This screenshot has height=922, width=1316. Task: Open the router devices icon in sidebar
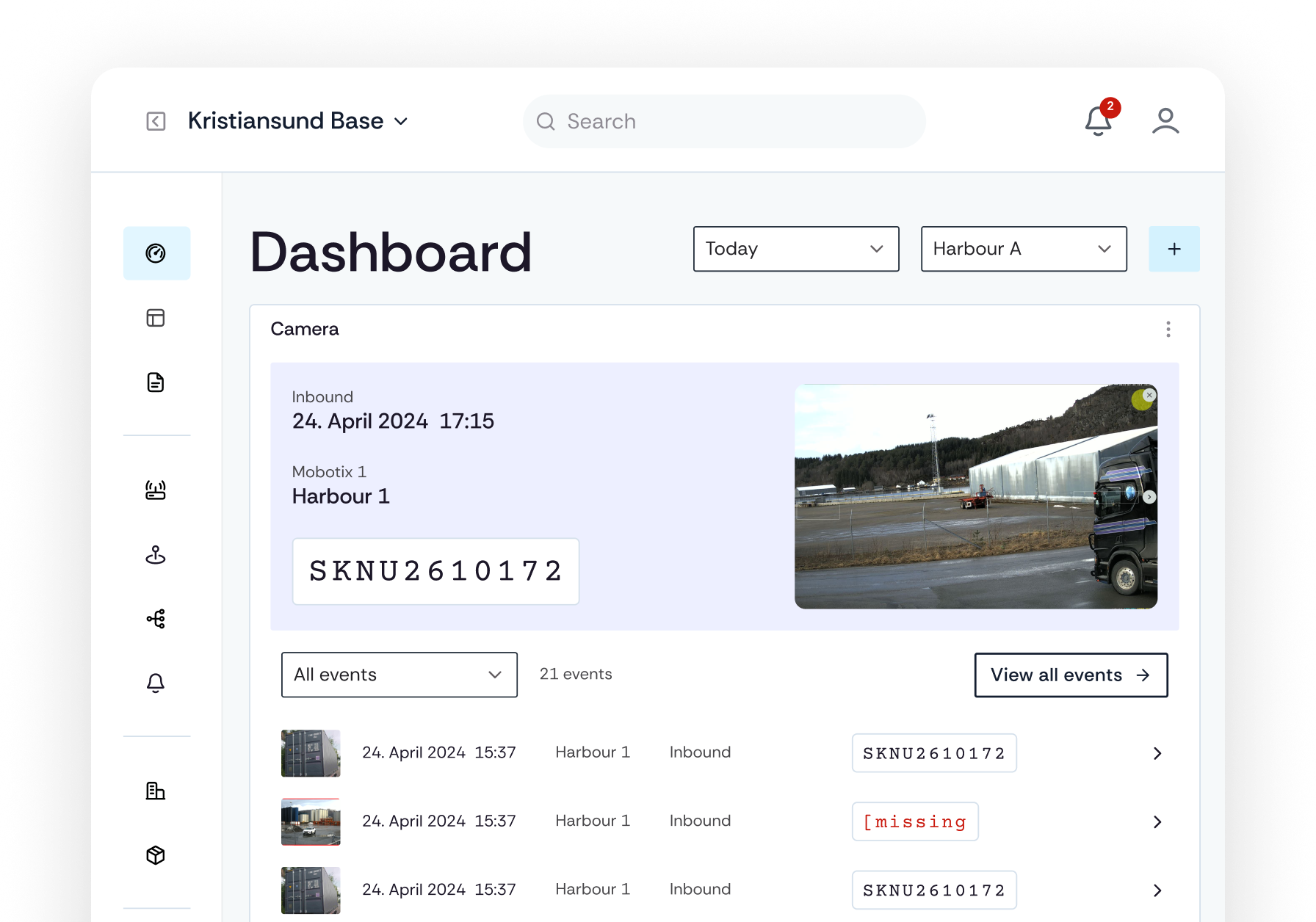click(x=156, y=490)
